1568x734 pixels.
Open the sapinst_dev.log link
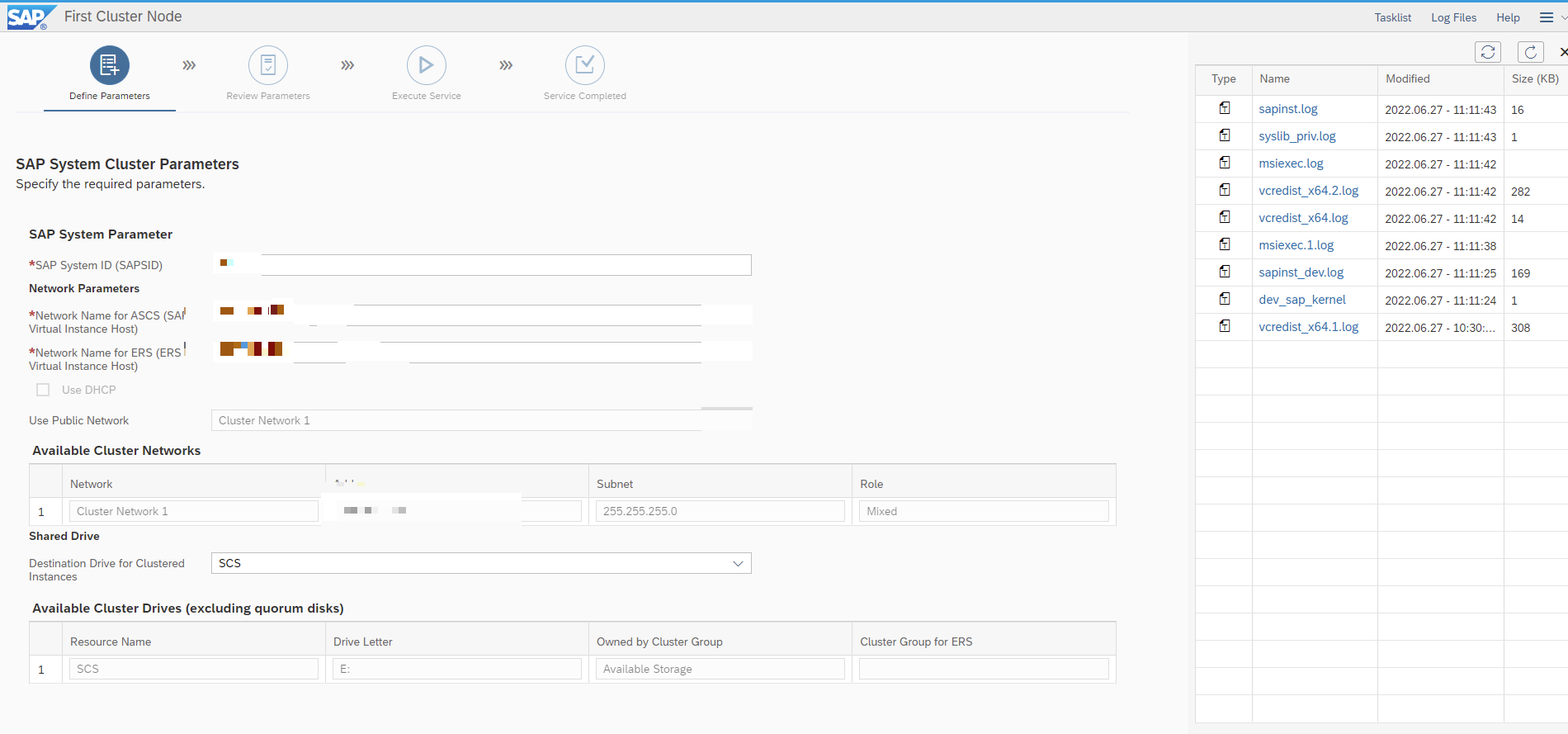[1301, 272]
